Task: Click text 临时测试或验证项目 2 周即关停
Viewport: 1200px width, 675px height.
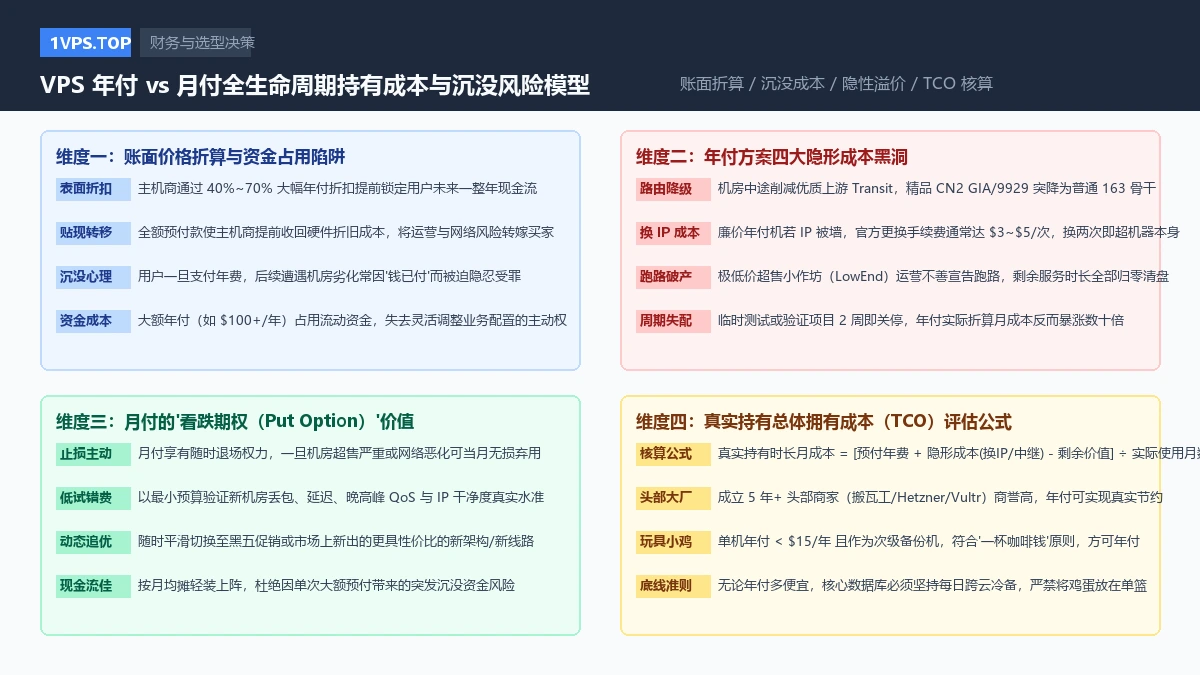Action: [x=811, y=320]
